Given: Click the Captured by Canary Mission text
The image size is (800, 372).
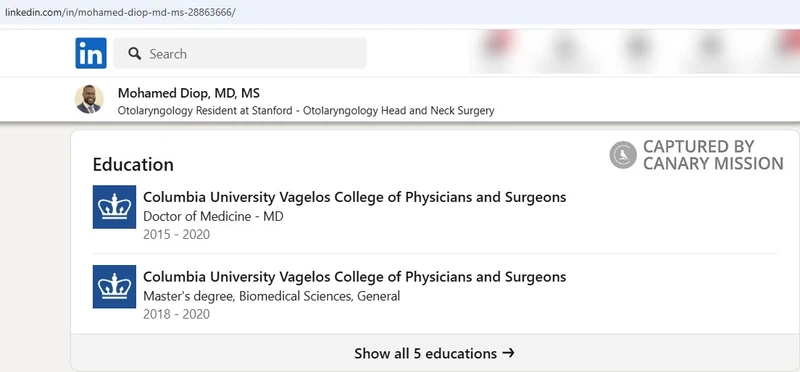Looking at the screenshot, I should click(713, 155).
